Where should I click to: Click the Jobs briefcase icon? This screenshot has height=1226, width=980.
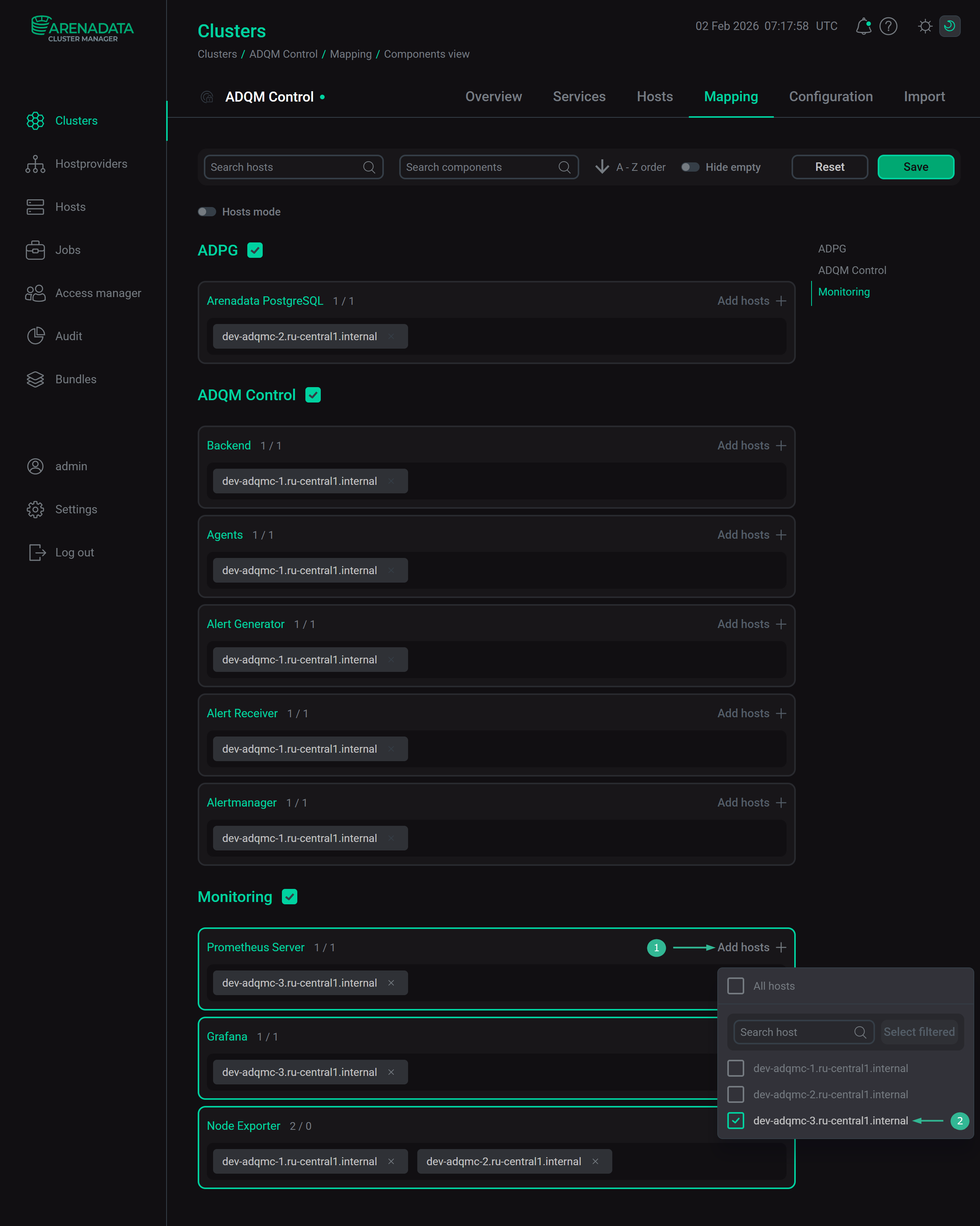35,250
